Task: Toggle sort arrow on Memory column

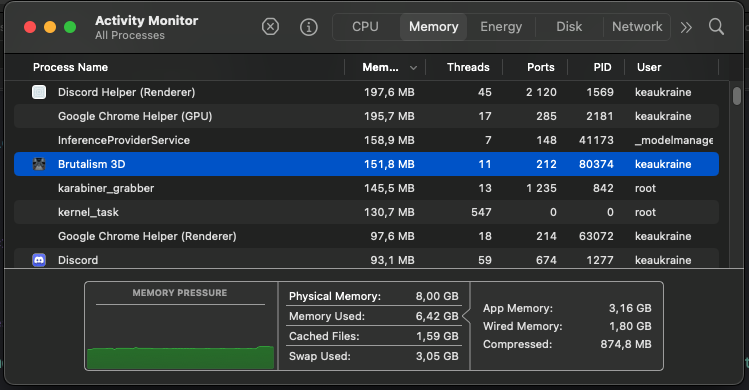Action: click(x=413, y=68)
